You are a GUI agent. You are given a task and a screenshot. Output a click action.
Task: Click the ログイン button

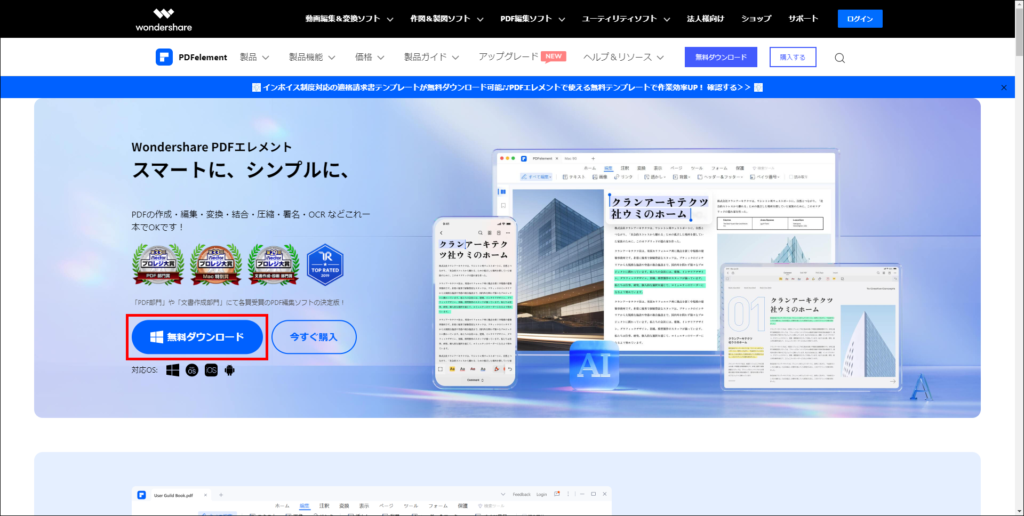[859, 19]
